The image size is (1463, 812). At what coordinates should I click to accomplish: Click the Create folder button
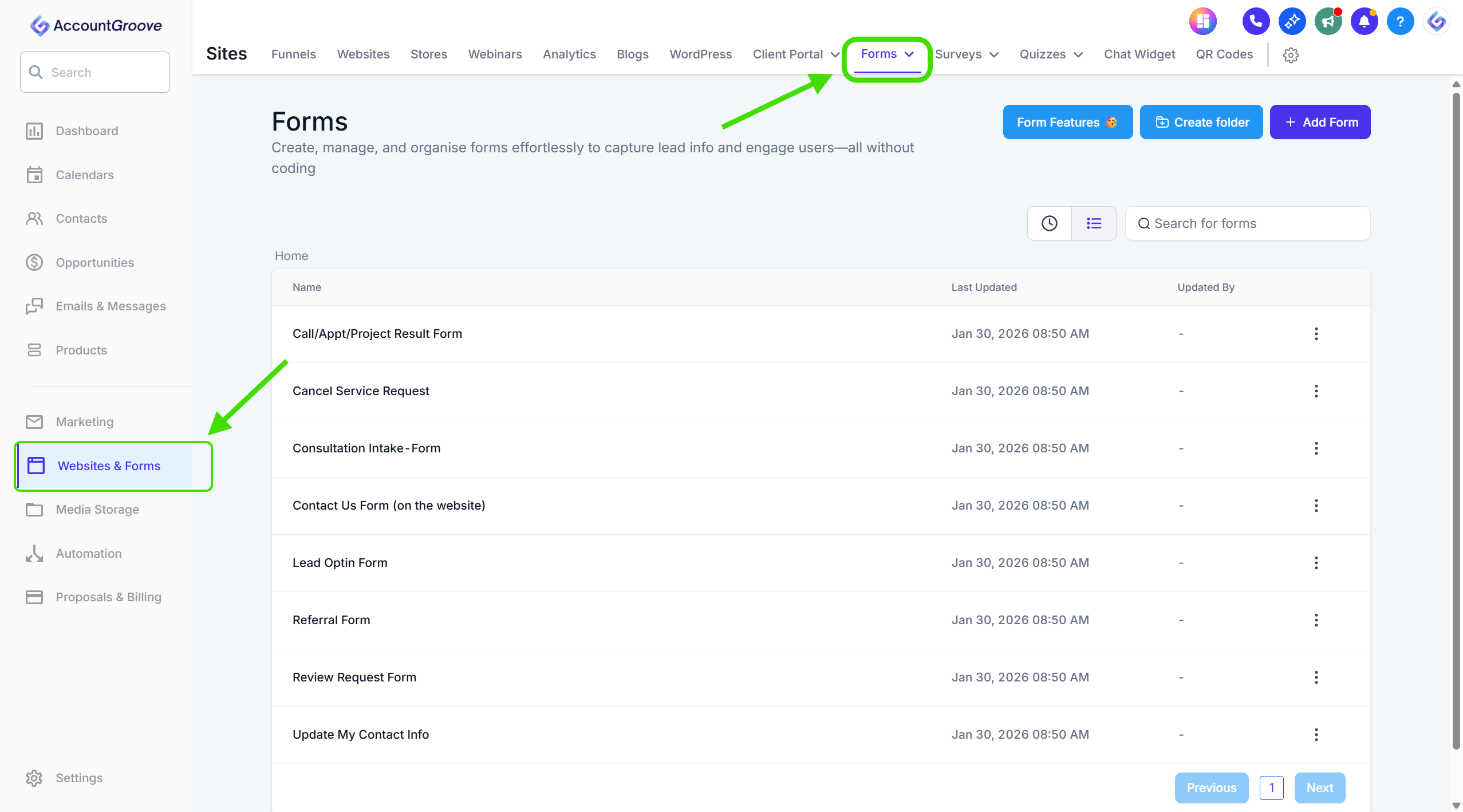tap(1201, 122)
